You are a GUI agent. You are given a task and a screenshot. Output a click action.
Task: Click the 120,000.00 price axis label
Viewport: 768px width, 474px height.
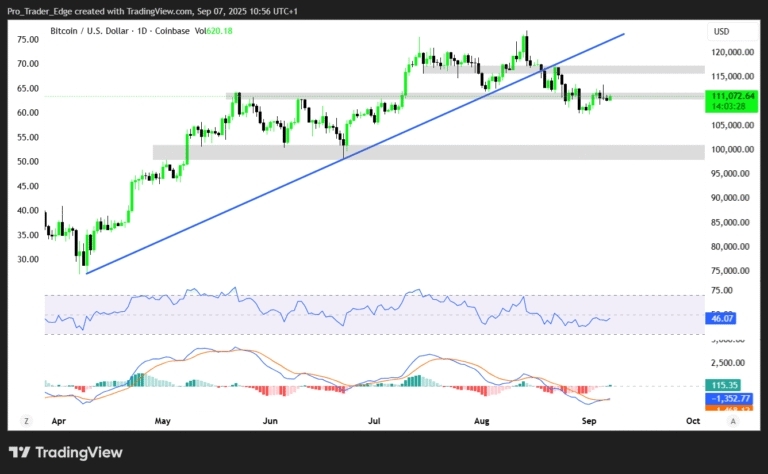click(x=732, y=52)
